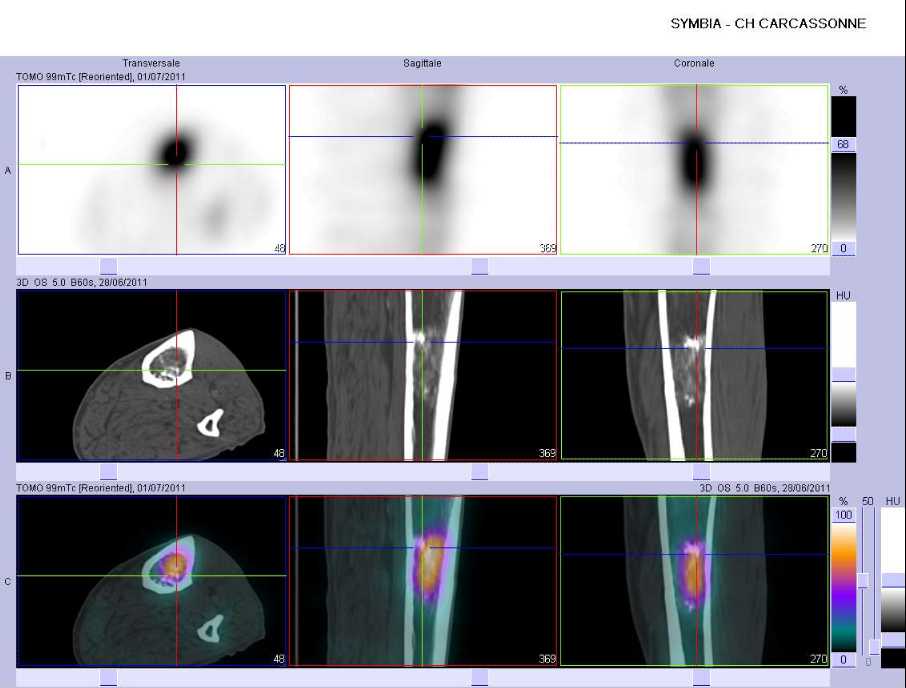Image resolution: width=906 pixels, height=688 pixels.
Task: Click the 68 upper threshold field in row A
Action: 843,144
